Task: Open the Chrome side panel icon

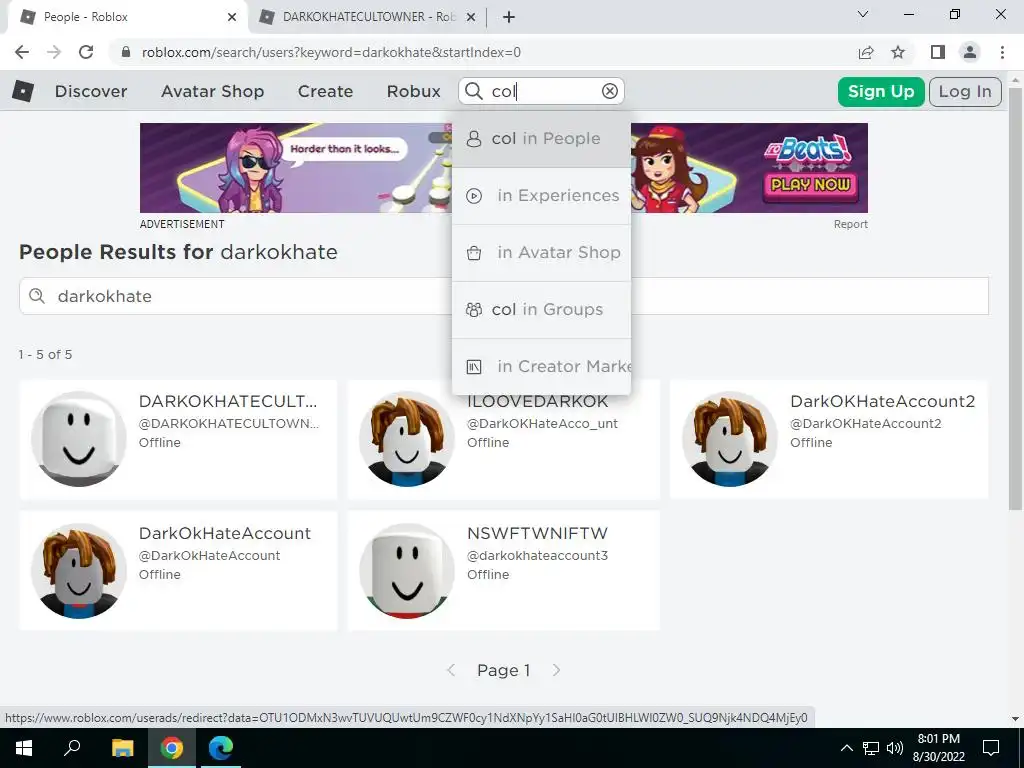Action: (938, 52)
